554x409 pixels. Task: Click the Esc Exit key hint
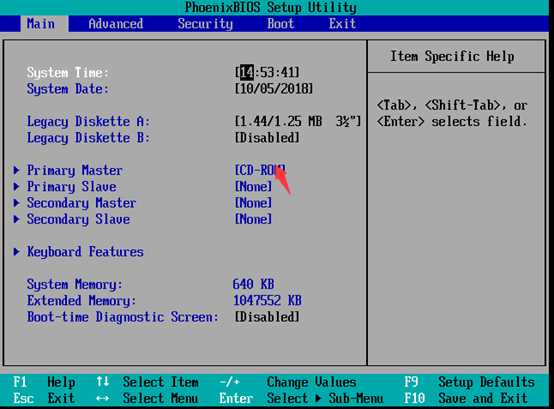(44, 398)
